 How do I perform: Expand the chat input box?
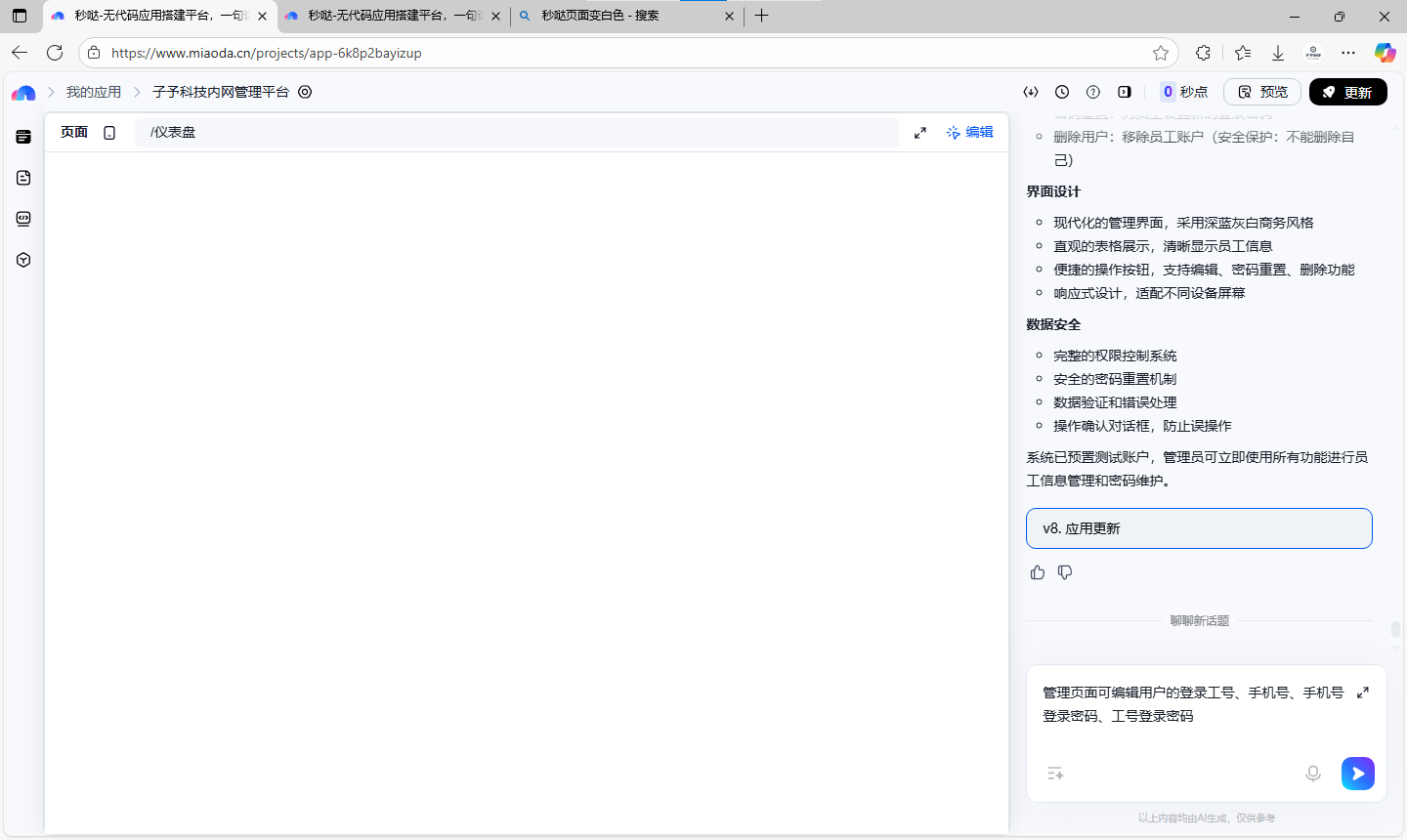click(1363, 693)
